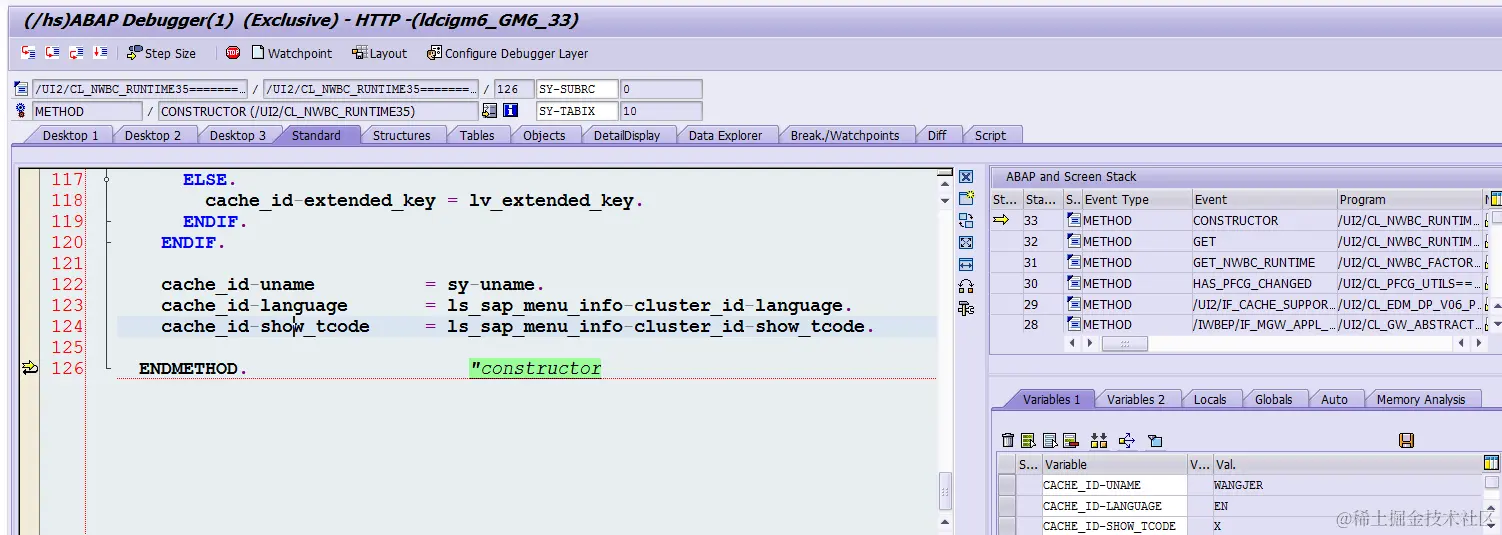Click the line number field 126

(x=514, y=89)
